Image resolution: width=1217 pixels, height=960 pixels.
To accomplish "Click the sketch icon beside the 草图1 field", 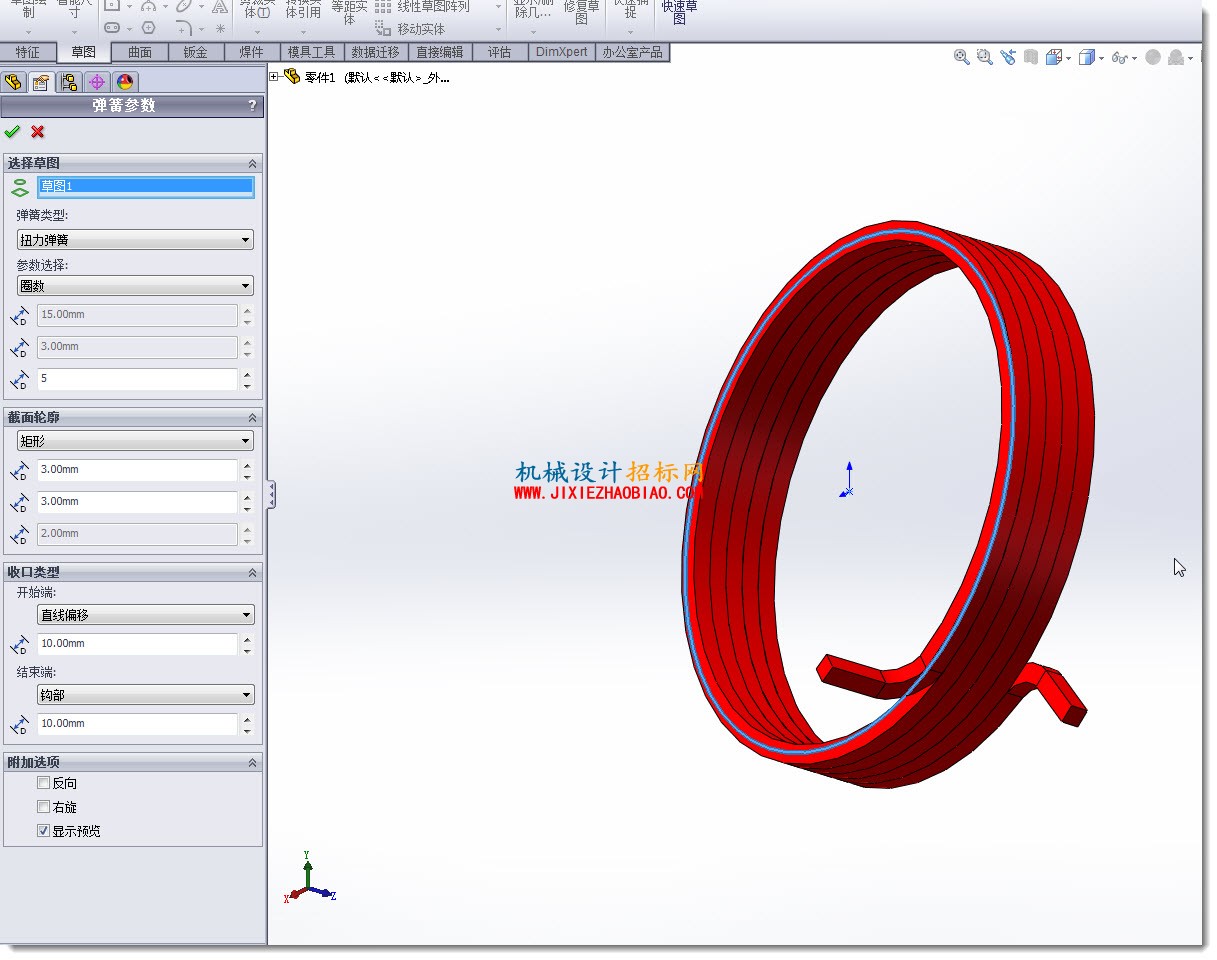I will click(x=19, y=187).
